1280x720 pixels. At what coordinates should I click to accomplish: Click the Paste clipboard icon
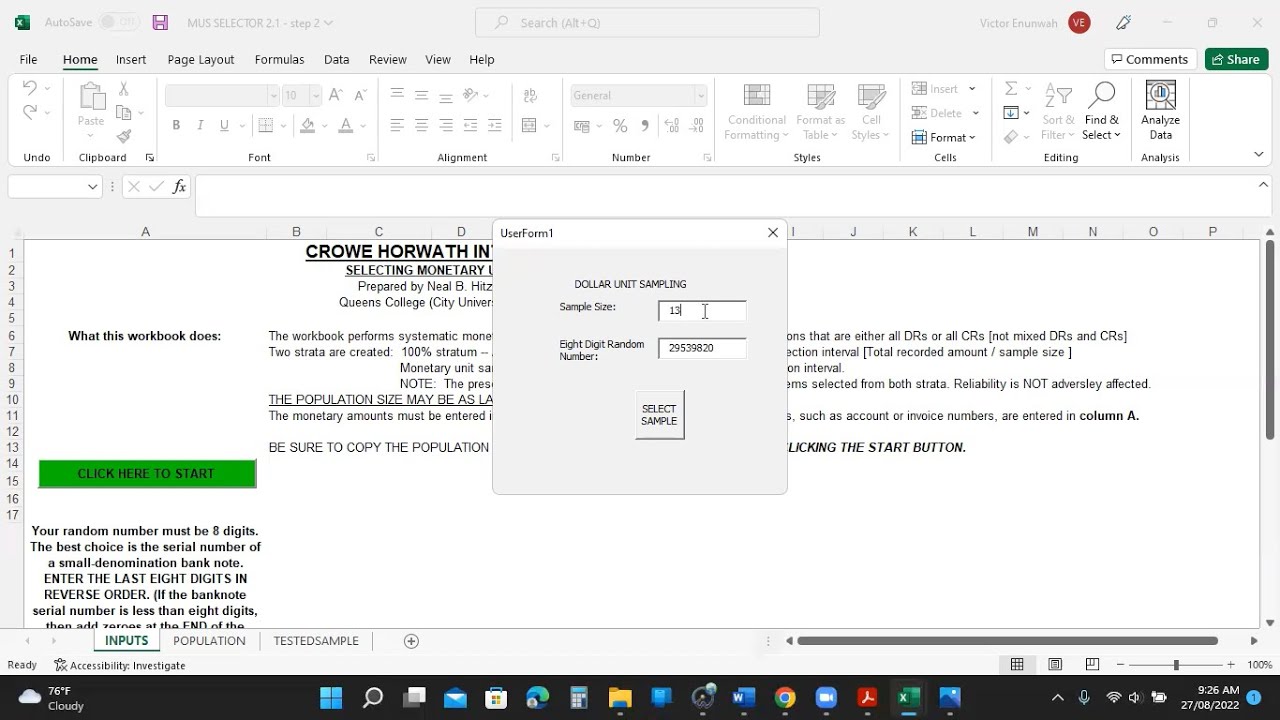[x=91, y=98]
